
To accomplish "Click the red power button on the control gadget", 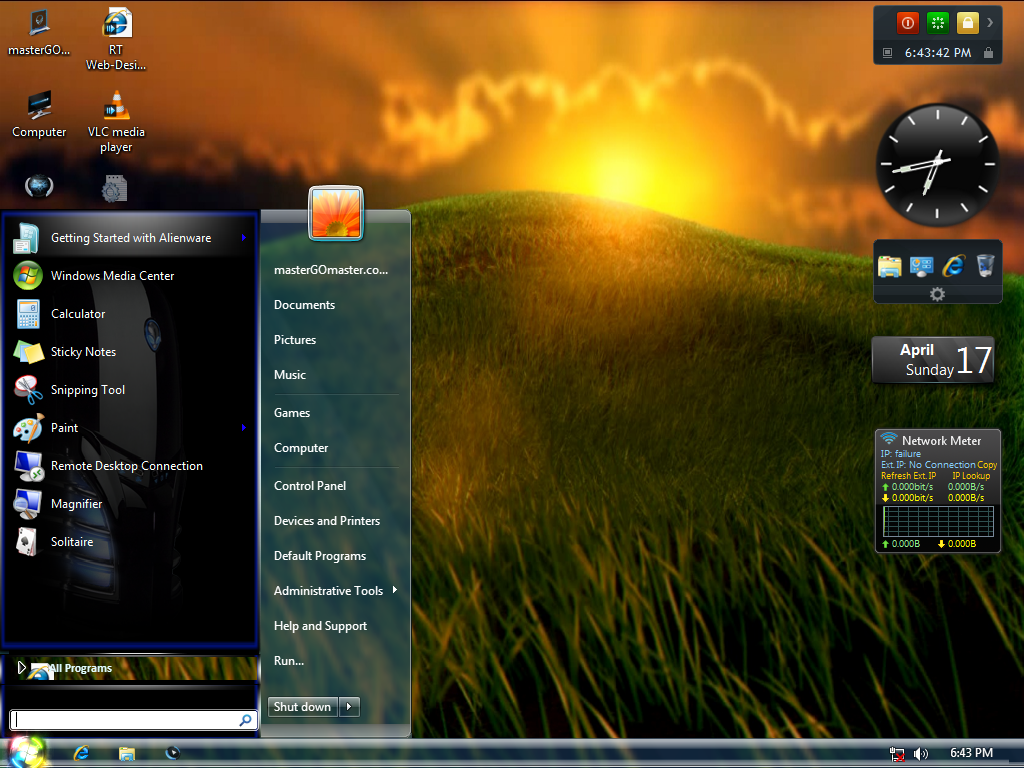I will click(907, 23).
